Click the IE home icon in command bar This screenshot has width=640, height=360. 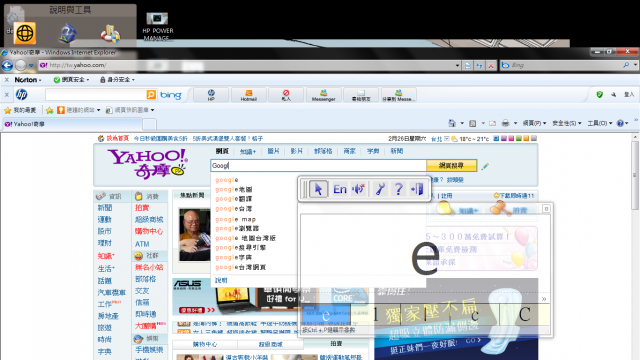(x=452, y=123)
